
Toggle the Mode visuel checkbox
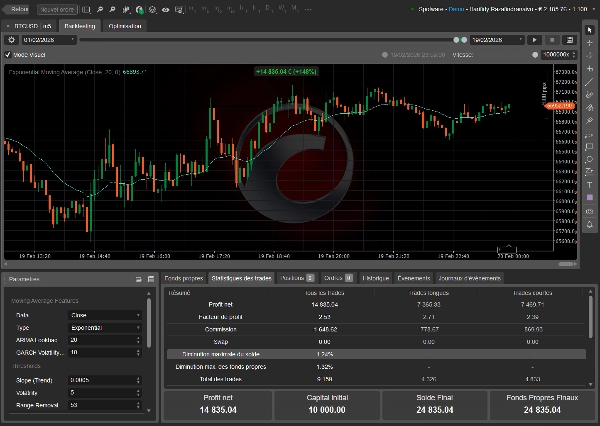(8, 55)
